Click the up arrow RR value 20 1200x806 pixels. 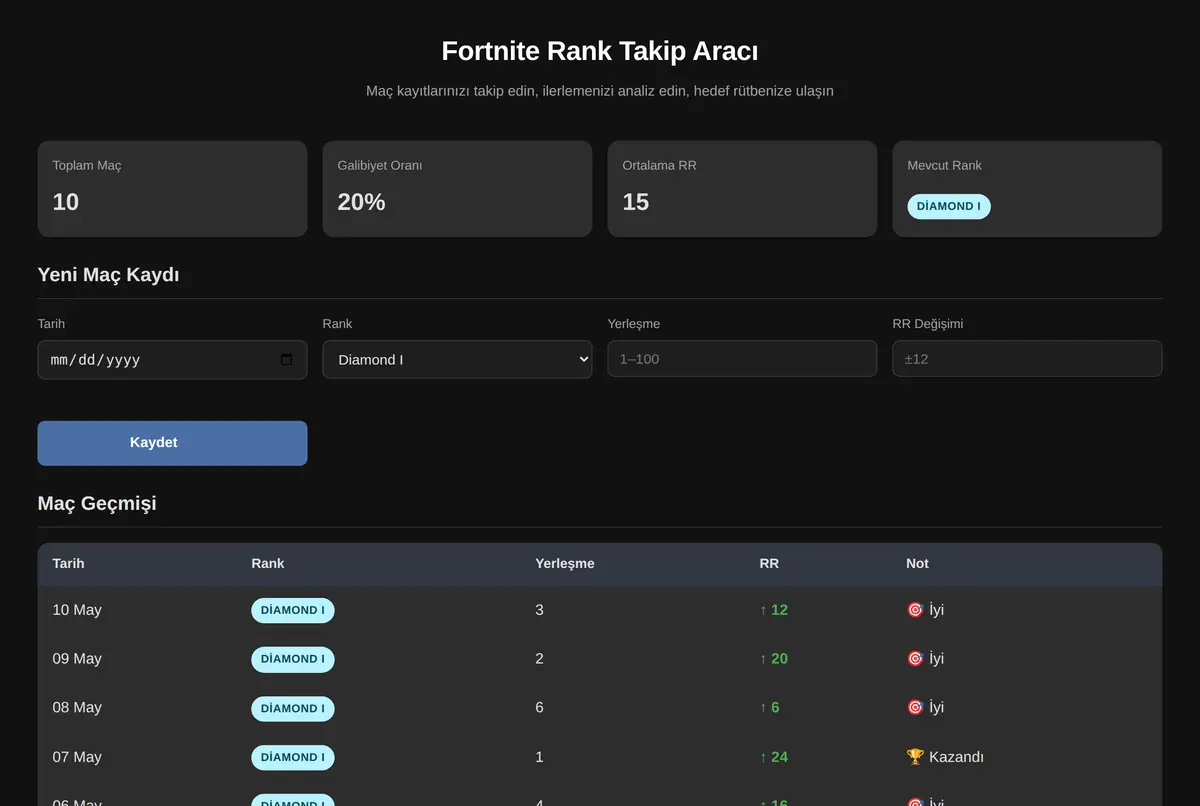774,659
